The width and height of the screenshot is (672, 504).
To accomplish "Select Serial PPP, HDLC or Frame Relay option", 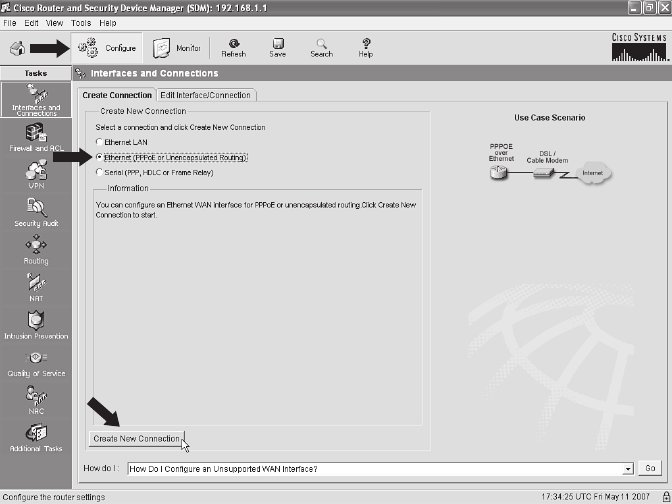I will [99, 172].
